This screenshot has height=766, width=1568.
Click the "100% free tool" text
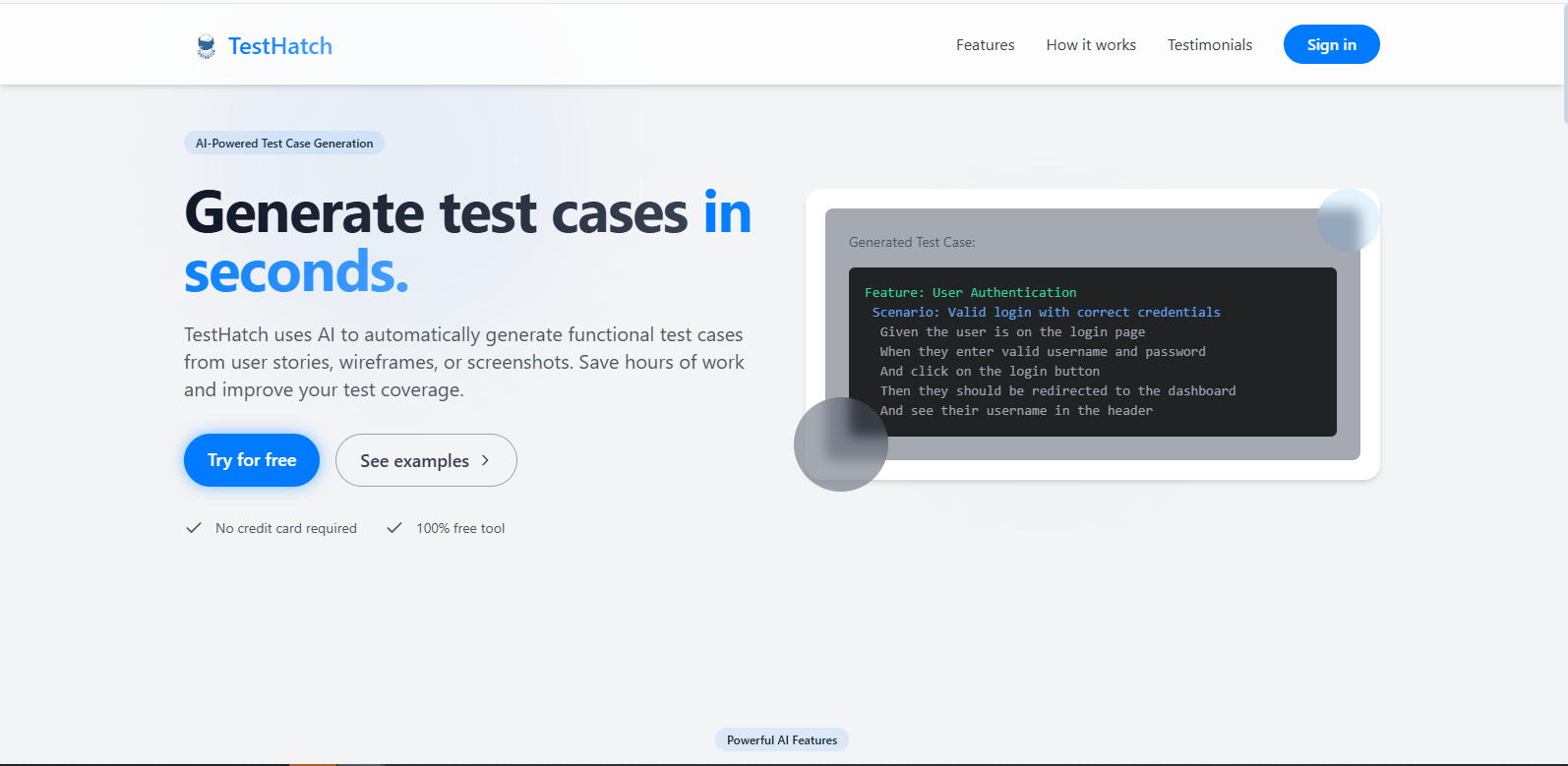pos(460,528)
